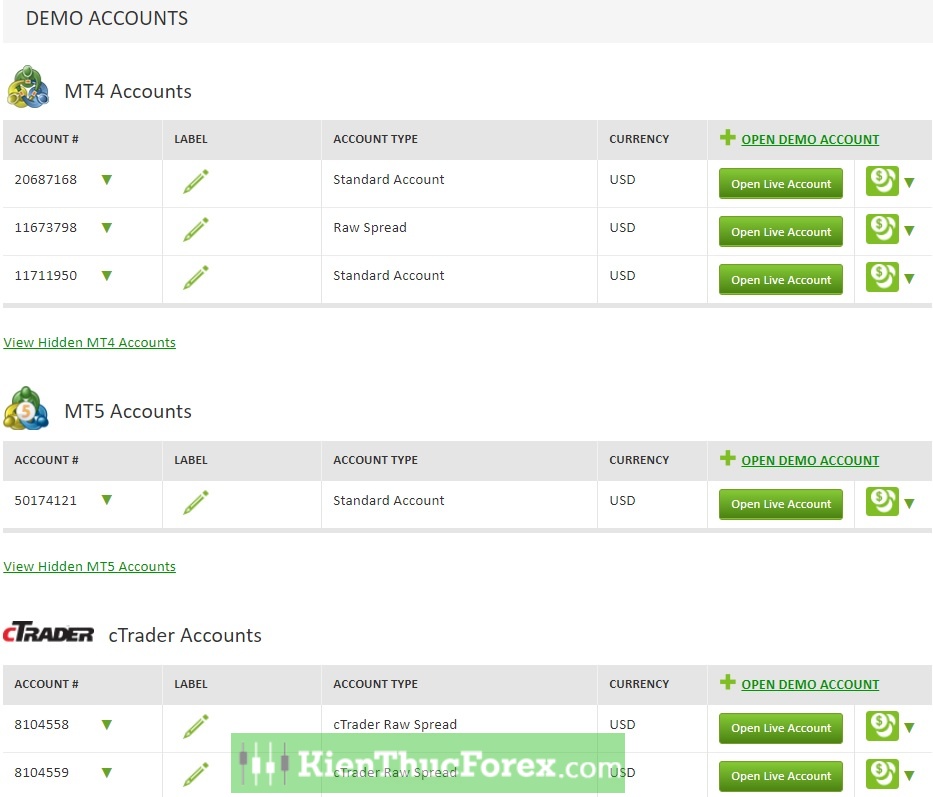Image resolution: width=933 pixels, height=797 pixels.
Task: Edit label for account 11673798
Action: (x=196, y=229)
